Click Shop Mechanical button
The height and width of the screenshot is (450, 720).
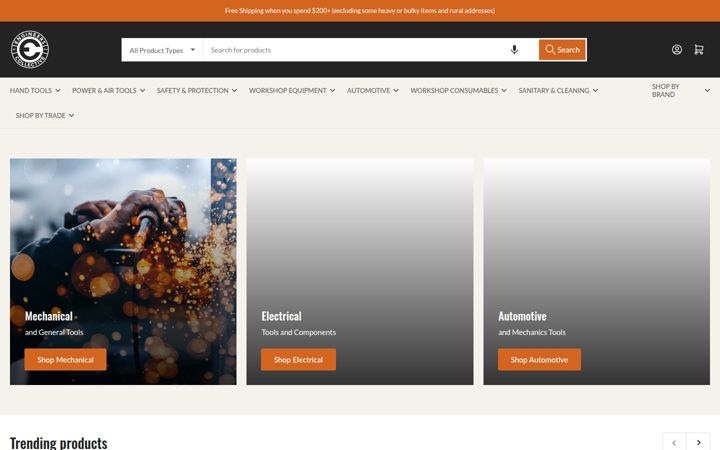coord(65,360)
